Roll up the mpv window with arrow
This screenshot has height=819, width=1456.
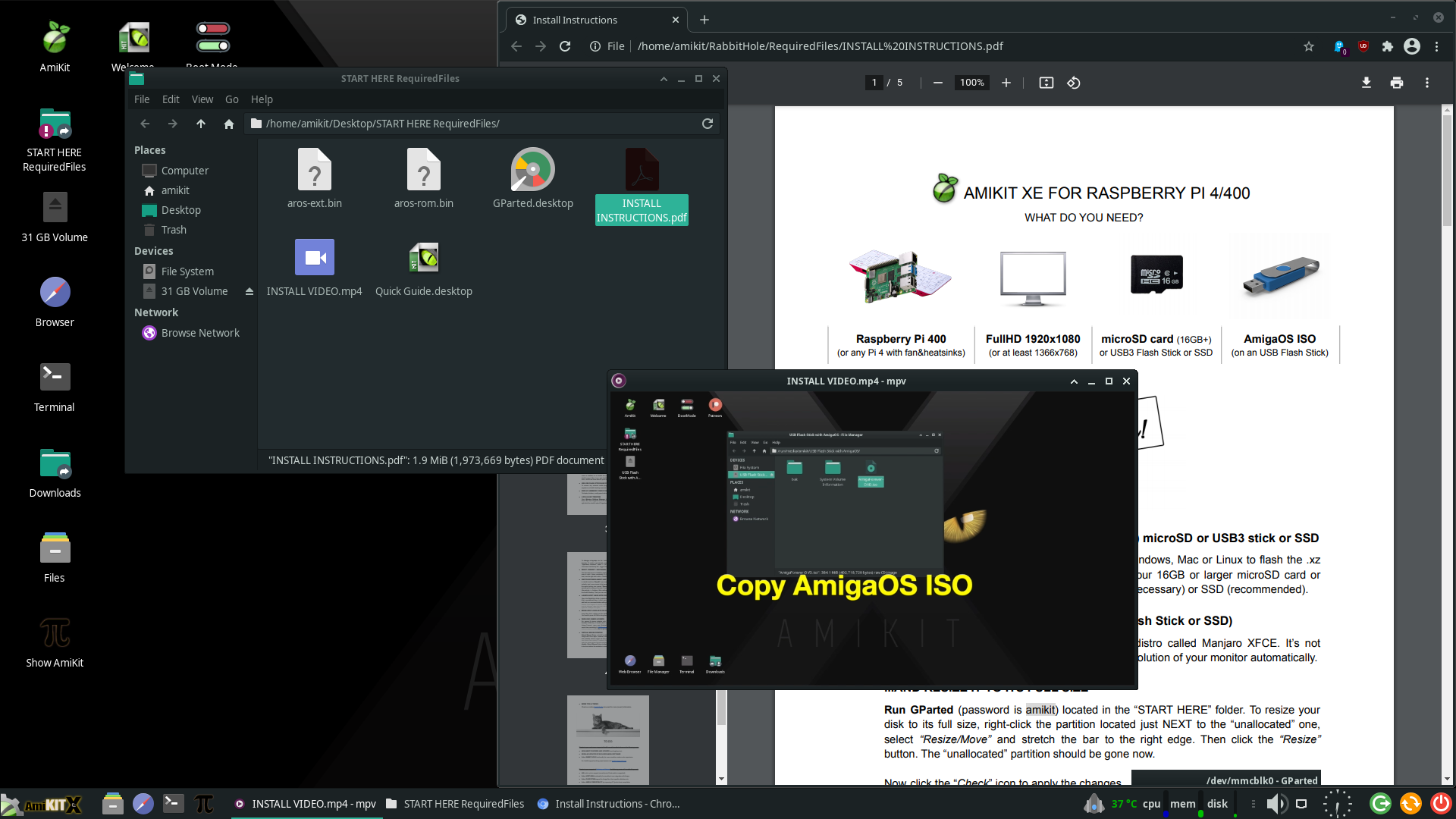[x=1074, y=381]
